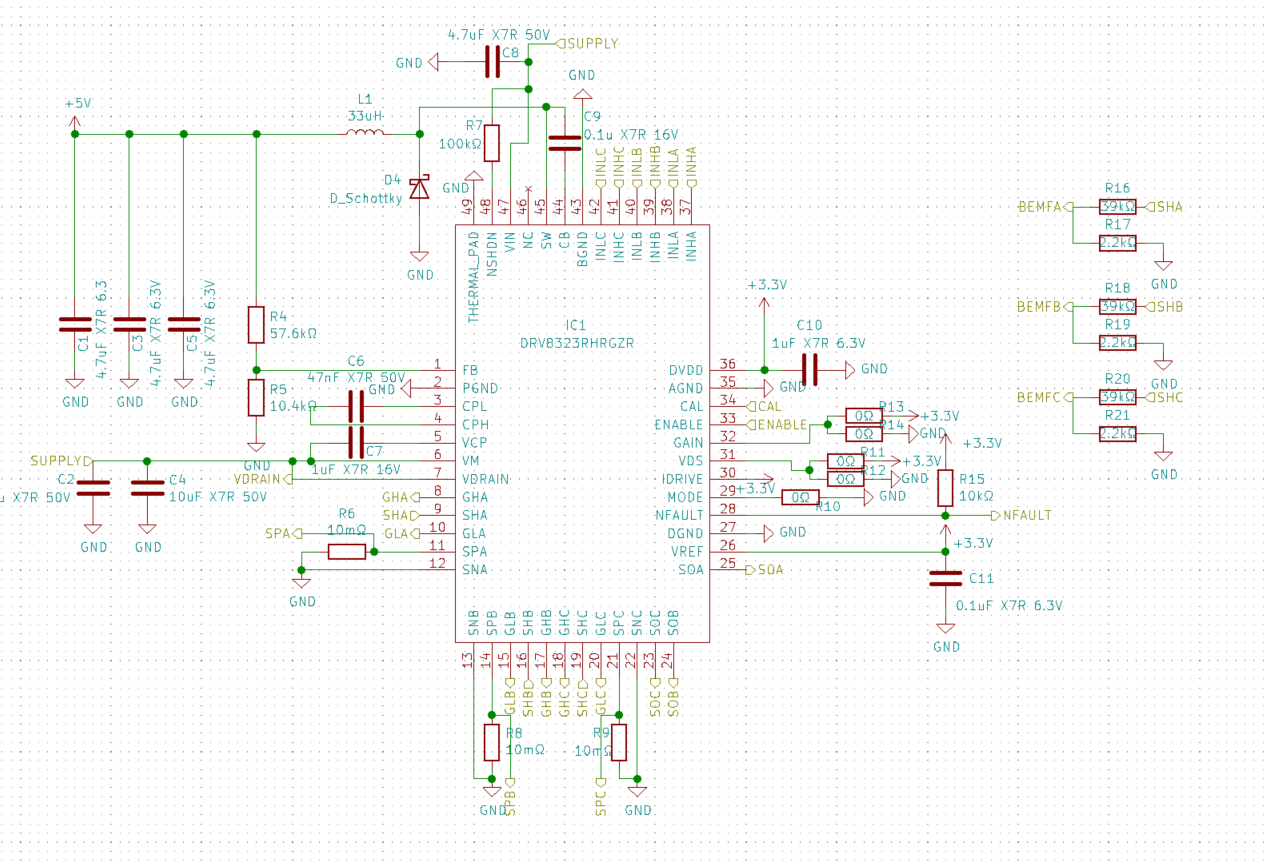Image resolution: width=1269 pixels, height=866 pixels.
Task: Click the C6 47nF capacitor symbol
Action: pyautogui.click(x=355, y=407)
